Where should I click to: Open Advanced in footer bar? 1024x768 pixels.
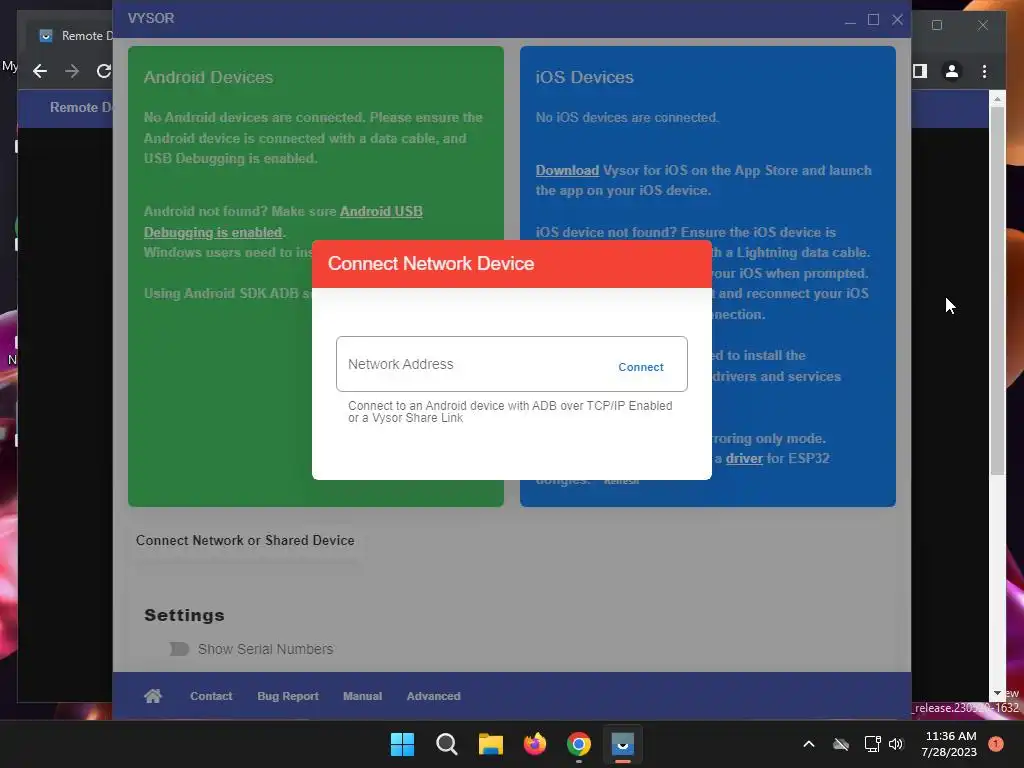(x=434, y=696)
